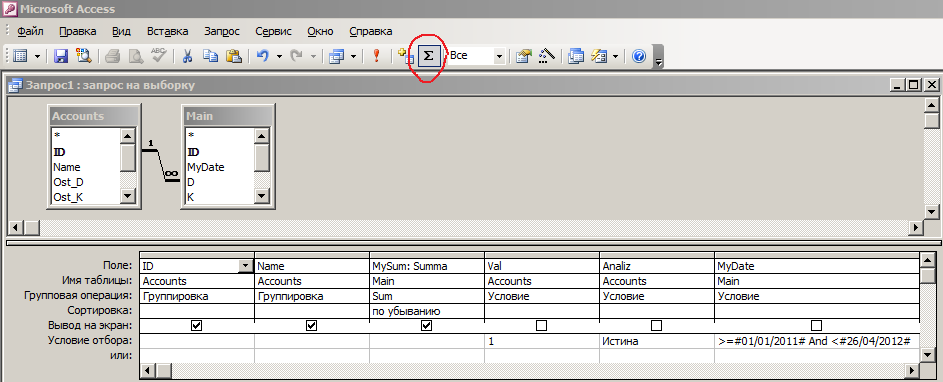Click the 'Sum' group operation cell
This screenshot has height=382, width=943.
coord(427,296)
